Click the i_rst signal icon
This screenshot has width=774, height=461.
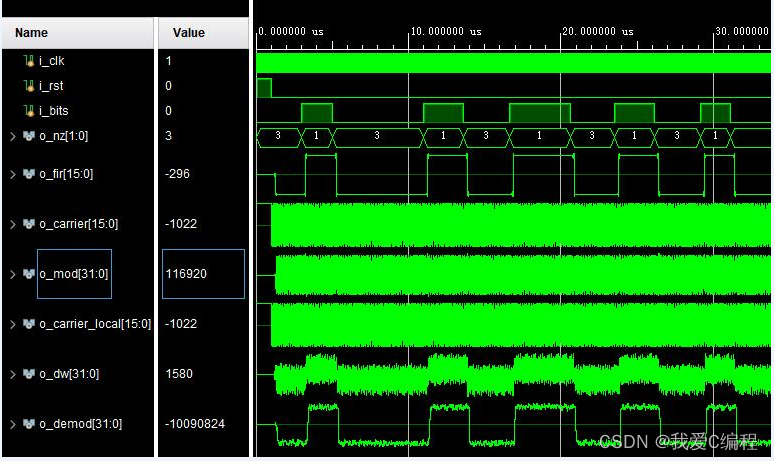[28, 86]
